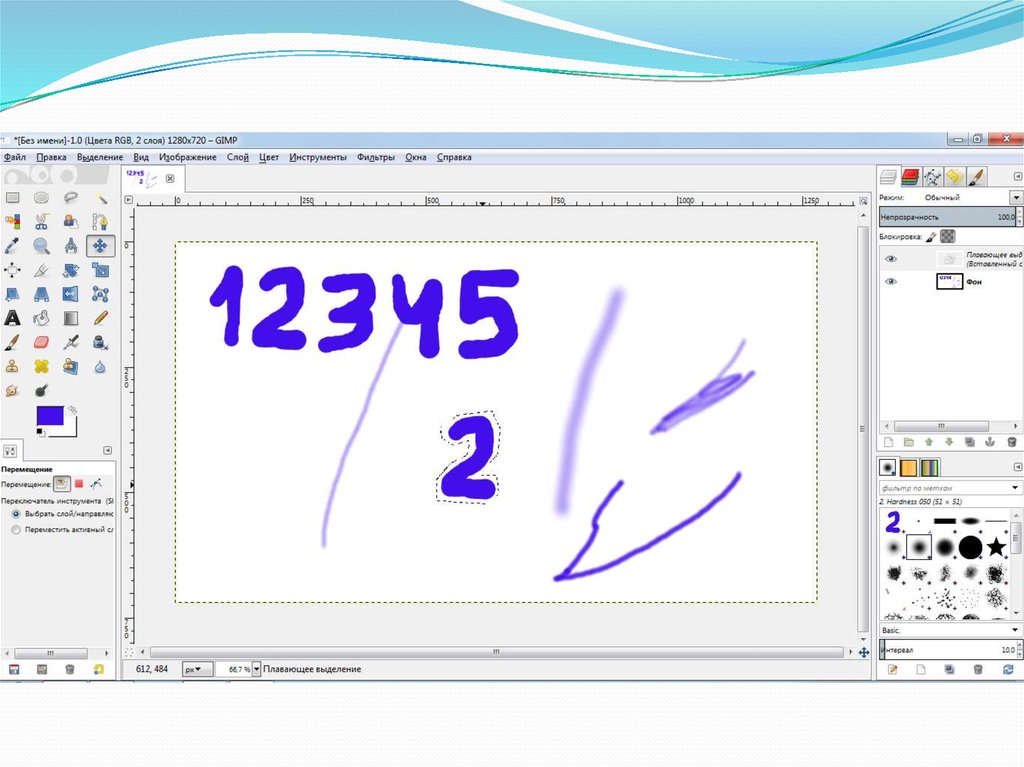Select the Rotate tool

[x=71, y=270]
